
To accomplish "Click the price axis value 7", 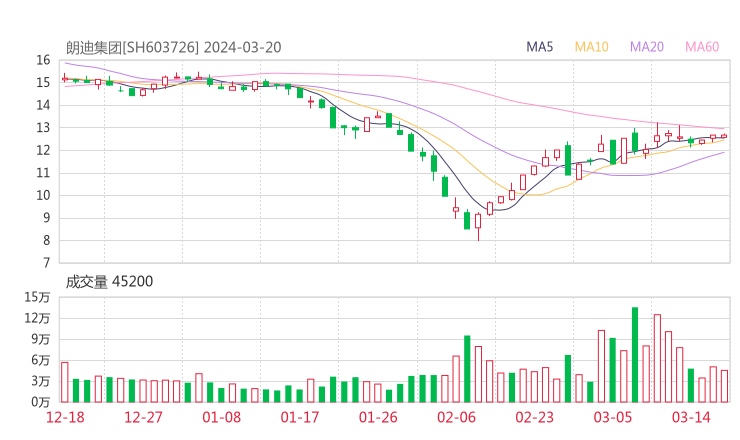I will click(46, 262).
